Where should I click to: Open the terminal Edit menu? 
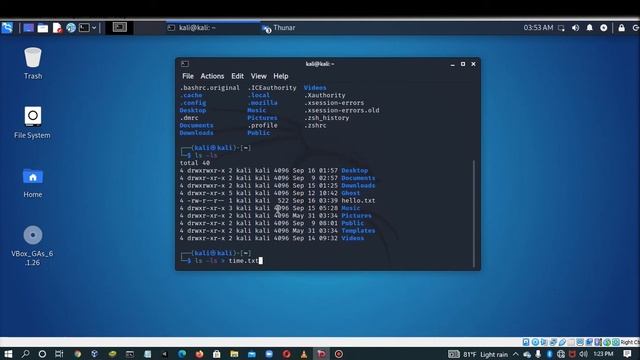(x=237, y=76)
